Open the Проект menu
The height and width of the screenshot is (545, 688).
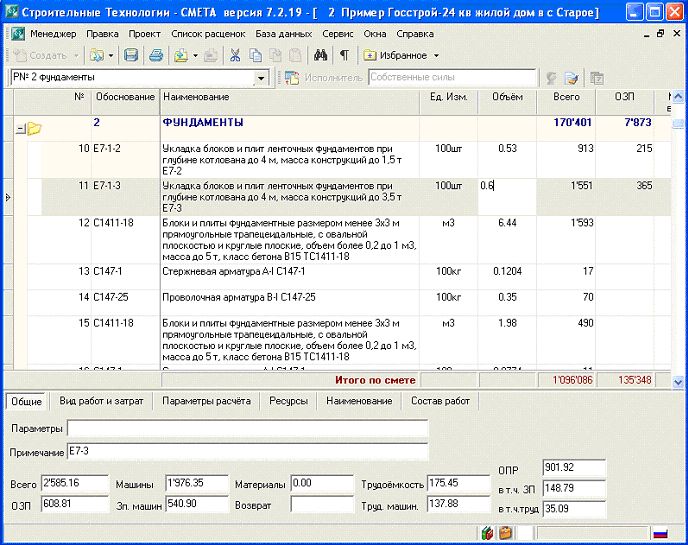click(144, 34)
